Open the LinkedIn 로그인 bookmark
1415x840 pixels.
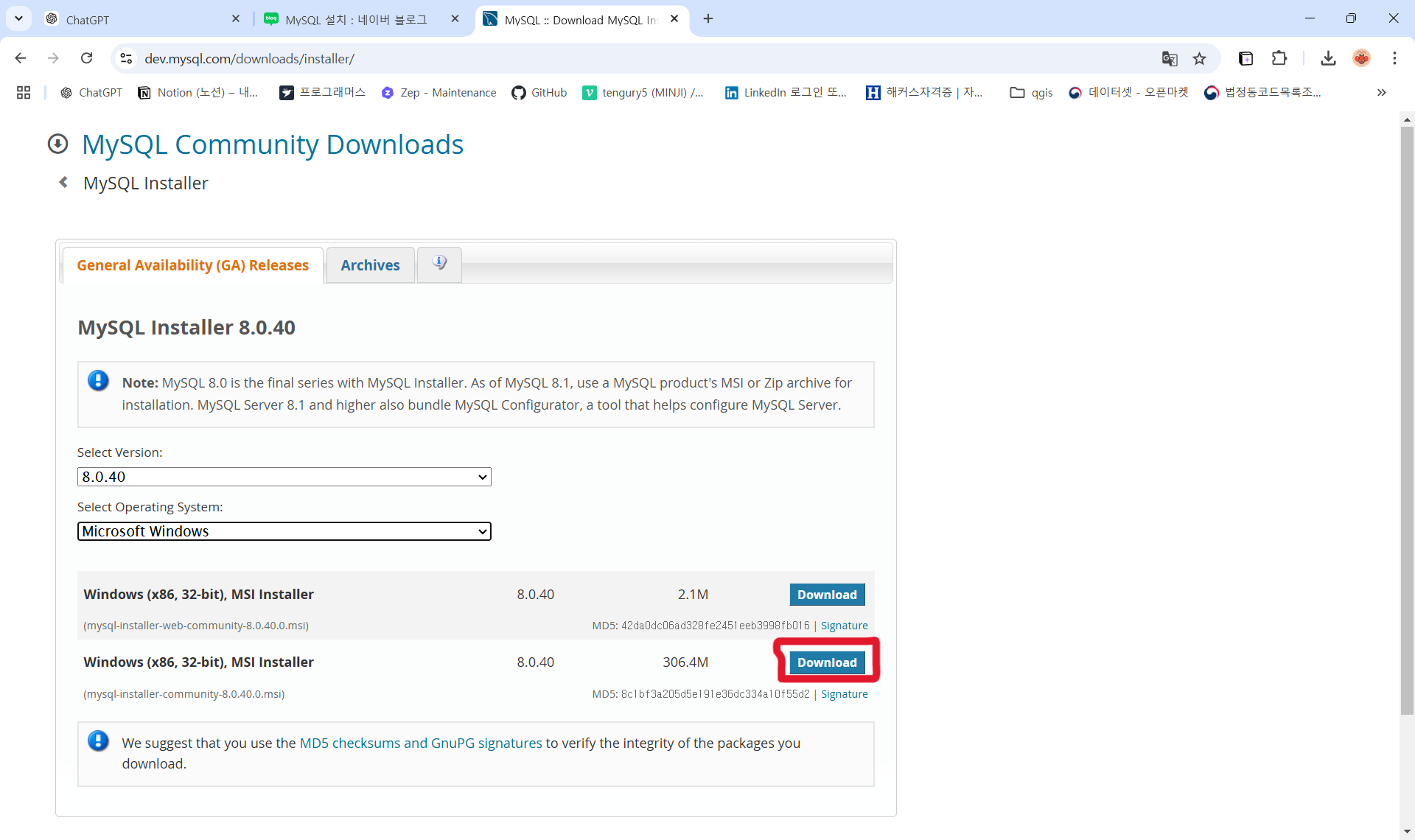[786, 92]
